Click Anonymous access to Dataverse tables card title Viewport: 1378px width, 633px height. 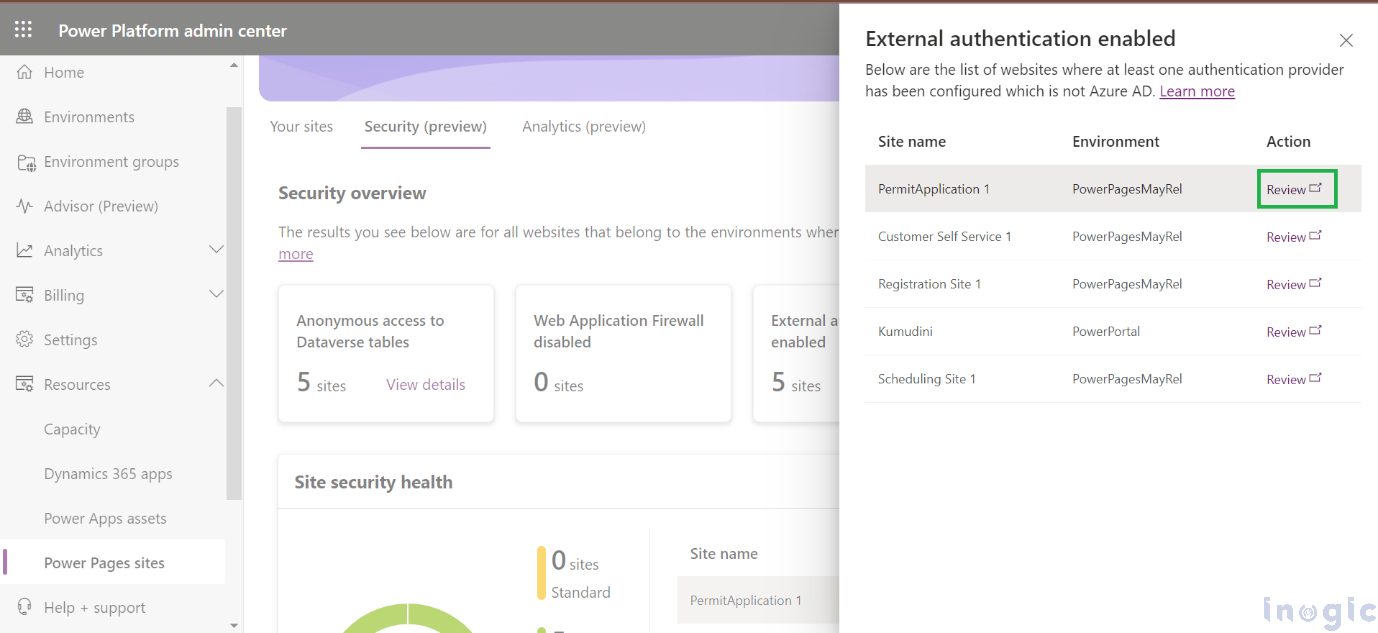coord(370,331)
